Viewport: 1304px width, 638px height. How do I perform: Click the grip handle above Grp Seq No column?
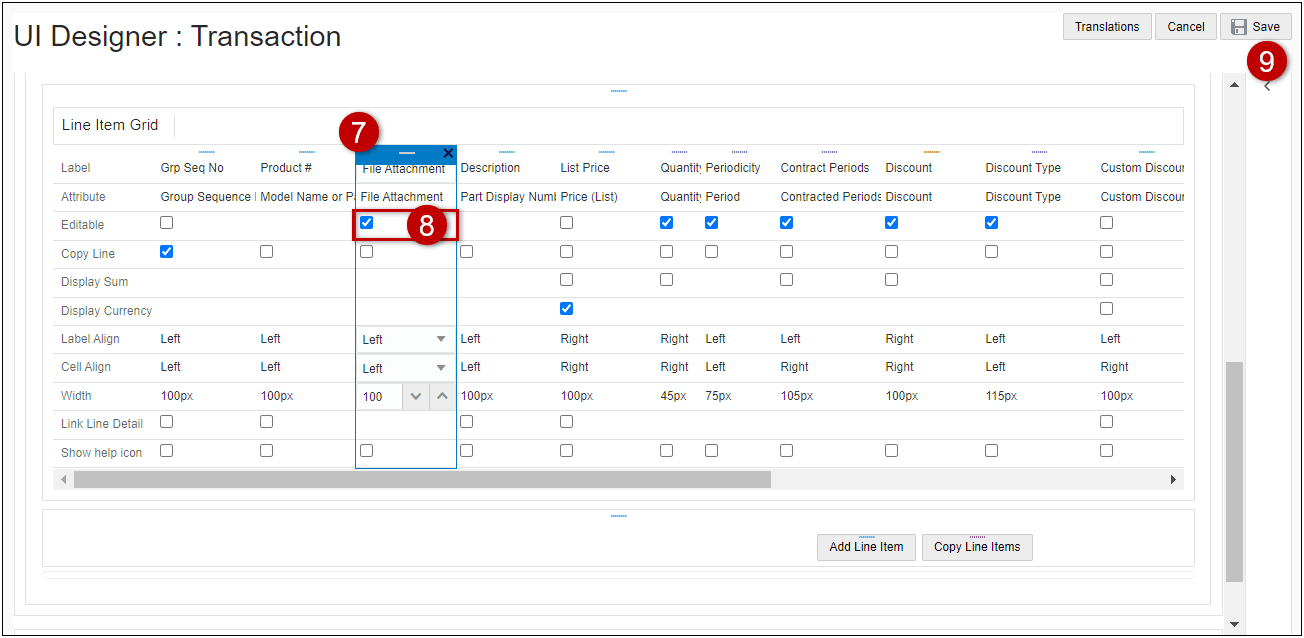tap(207, 152)
